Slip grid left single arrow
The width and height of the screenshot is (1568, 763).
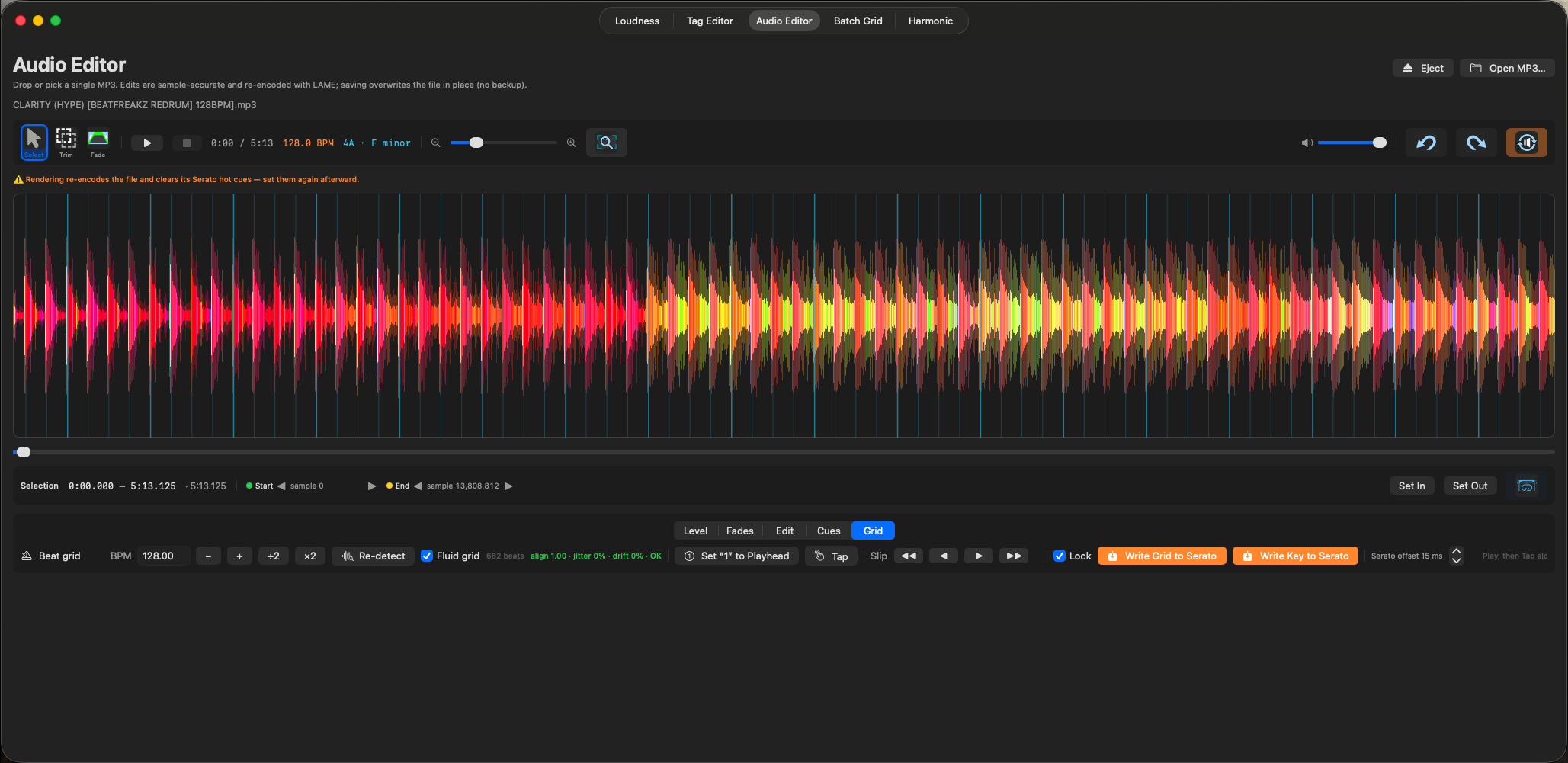(x=944, y=556)
